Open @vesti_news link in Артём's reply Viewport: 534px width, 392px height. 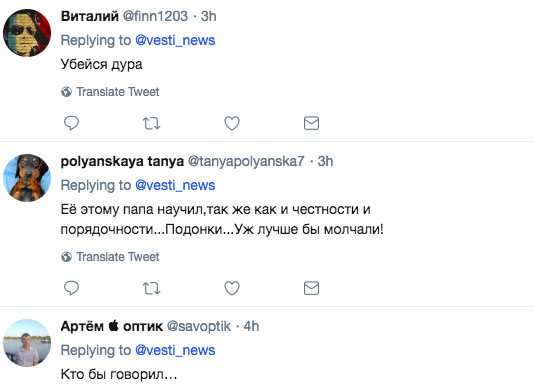[x=175, y=350]
